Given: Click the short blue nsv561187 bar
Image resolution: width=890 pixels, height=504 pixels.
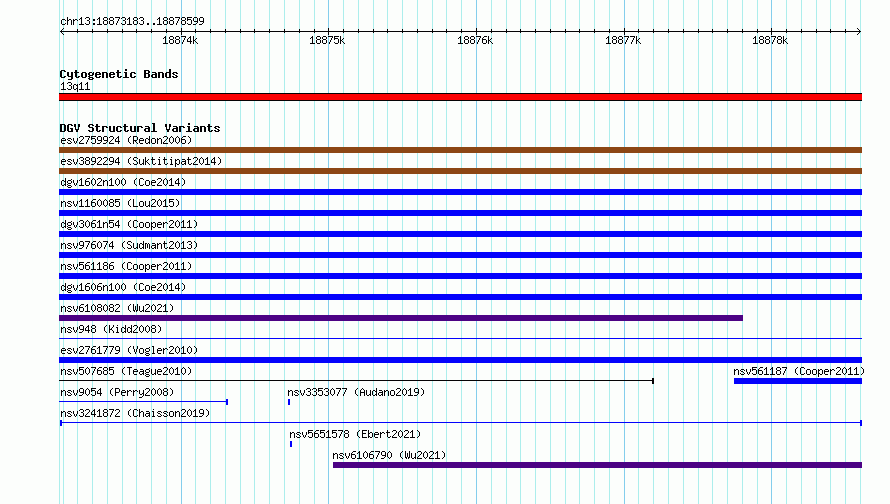Looking at the screenshot, I should point(798,381).
